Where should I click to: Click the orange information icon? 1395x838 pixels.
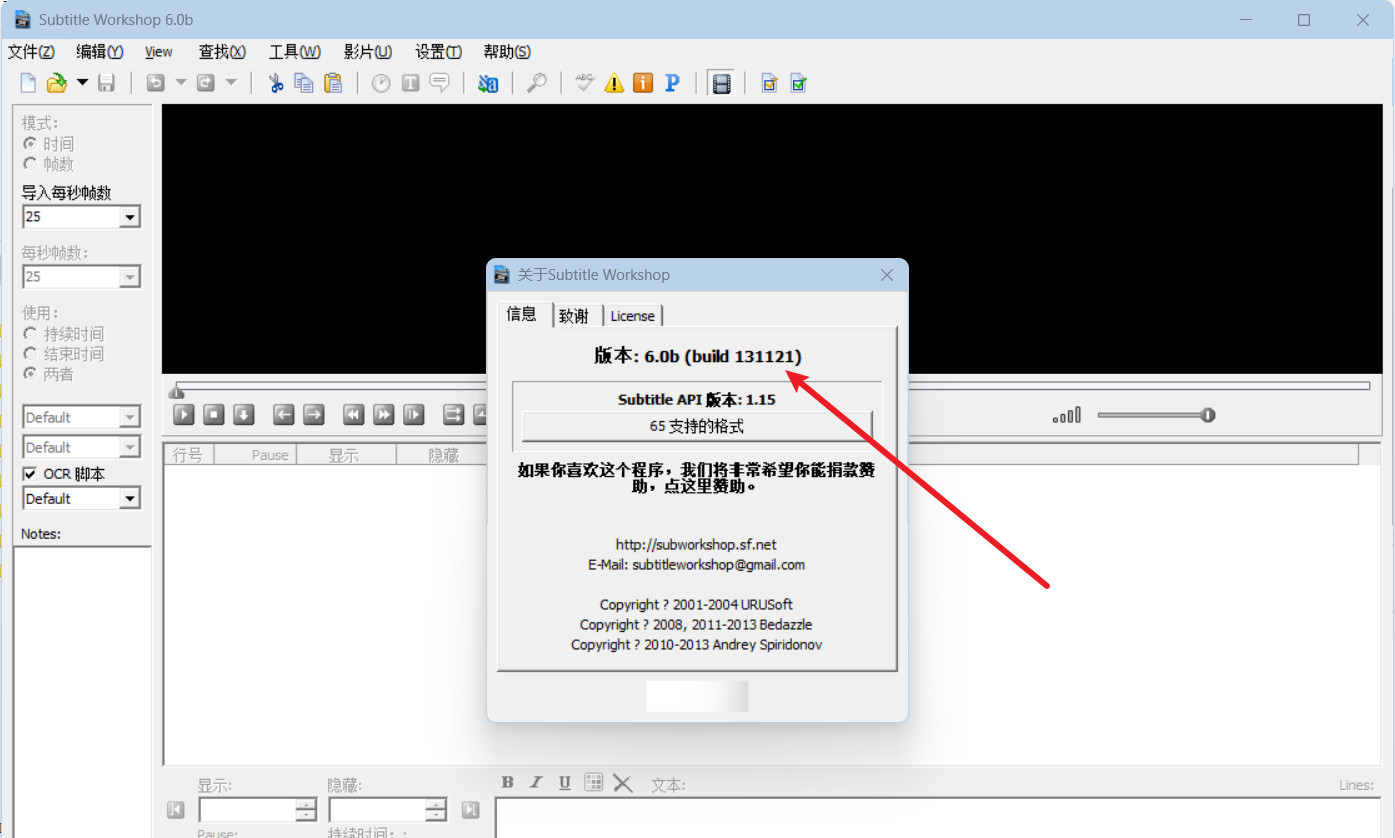point(643,83)
